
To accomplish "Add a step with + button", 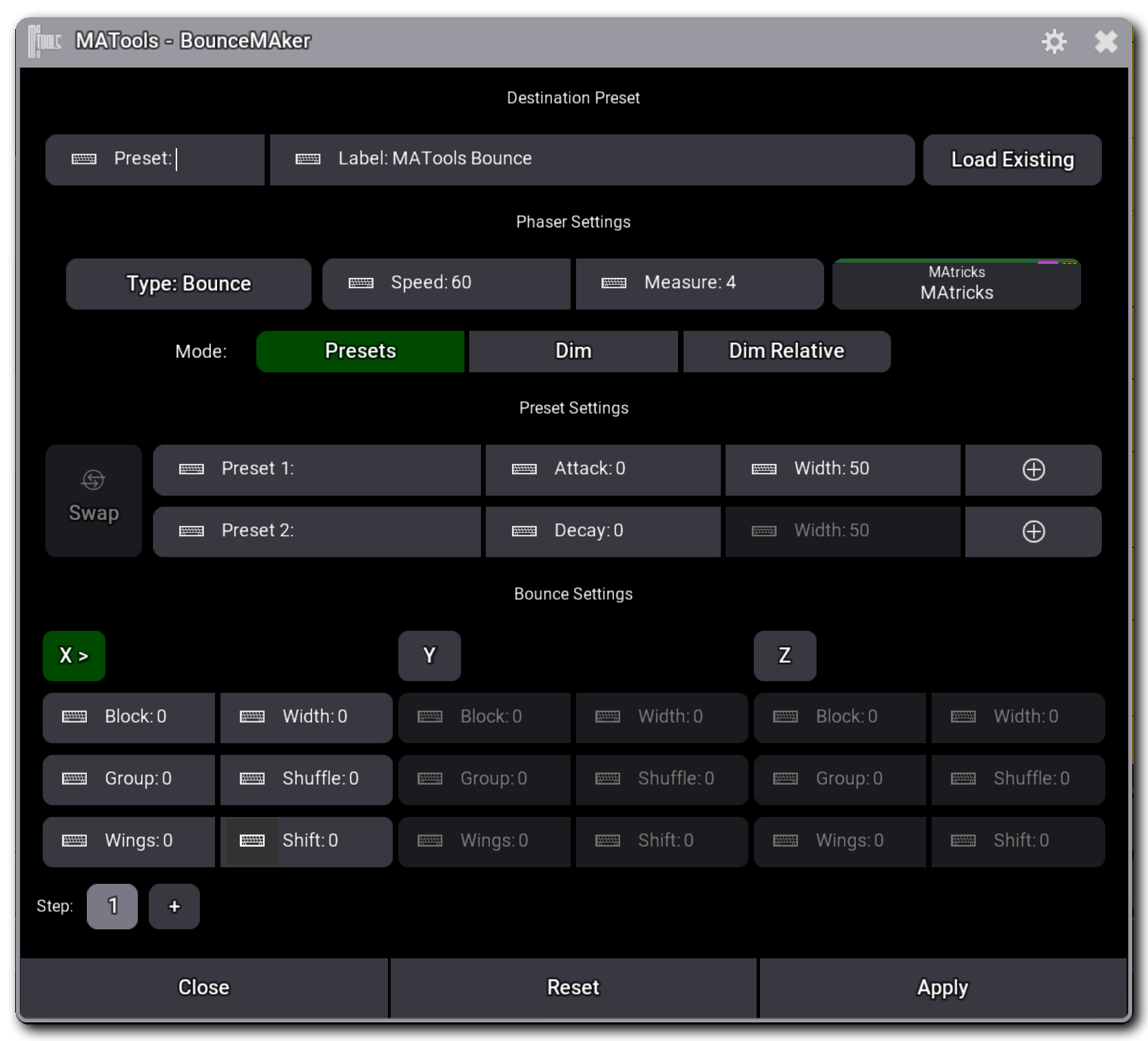I will [174, 907].
